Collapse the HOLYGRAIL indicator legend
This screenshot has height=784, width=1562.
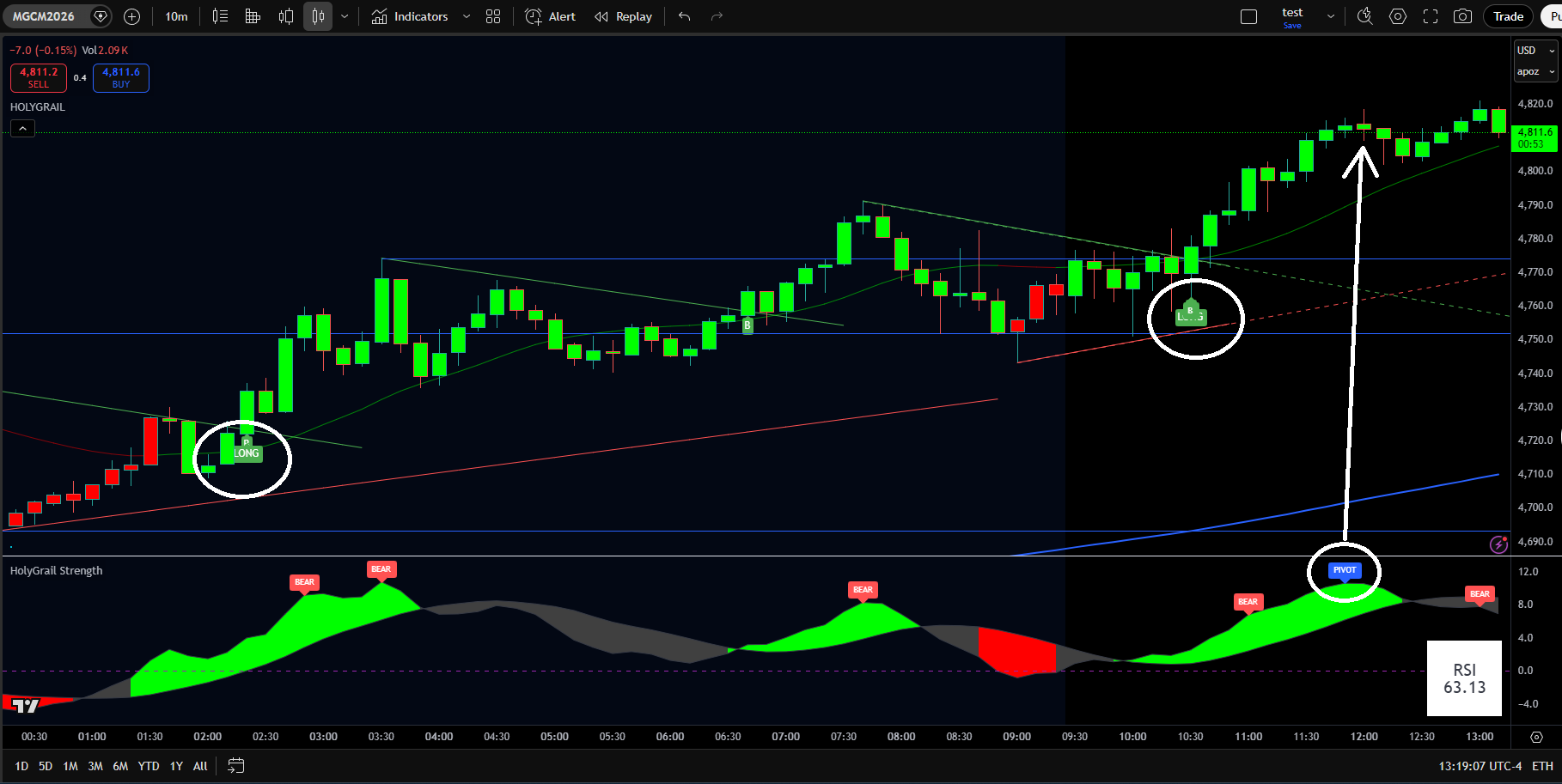click(x=22, y=129)
